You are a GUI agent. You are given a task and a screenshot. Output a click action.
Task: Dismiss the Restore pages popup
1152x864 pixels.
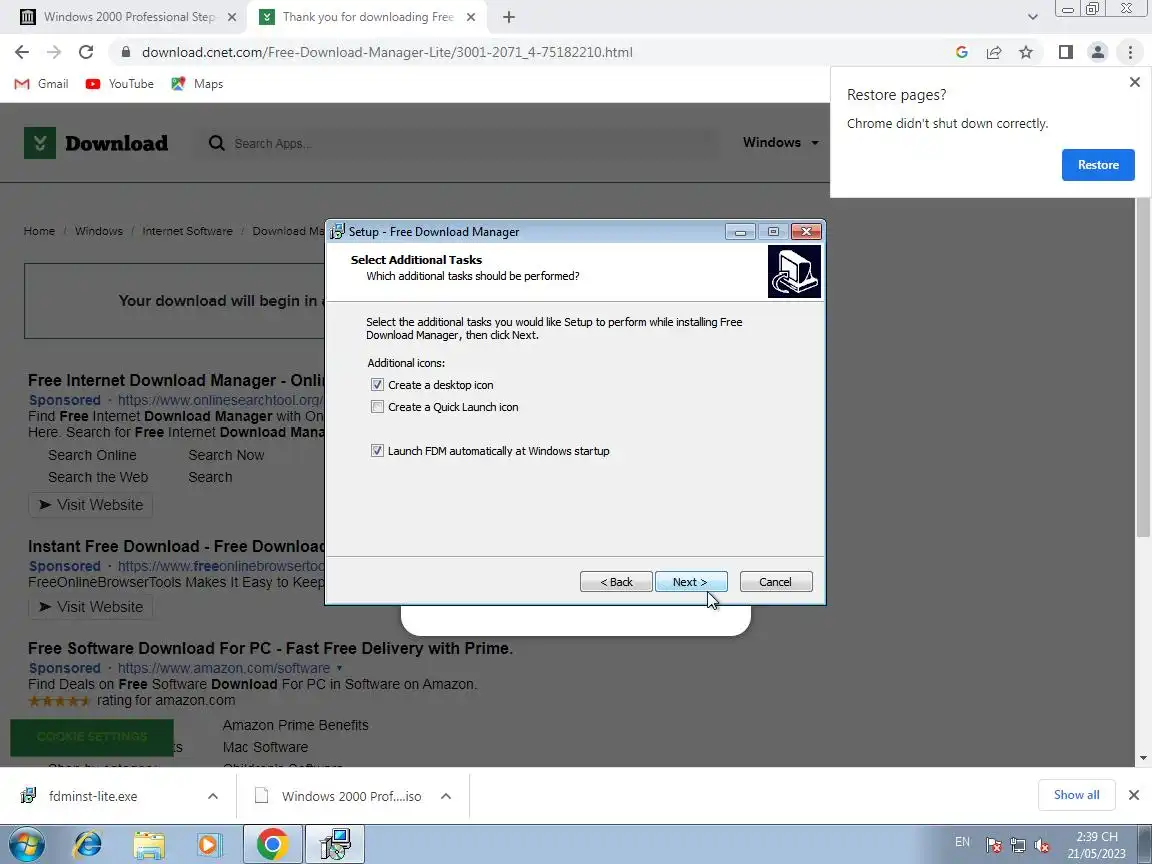click(x=1134, y=82)
